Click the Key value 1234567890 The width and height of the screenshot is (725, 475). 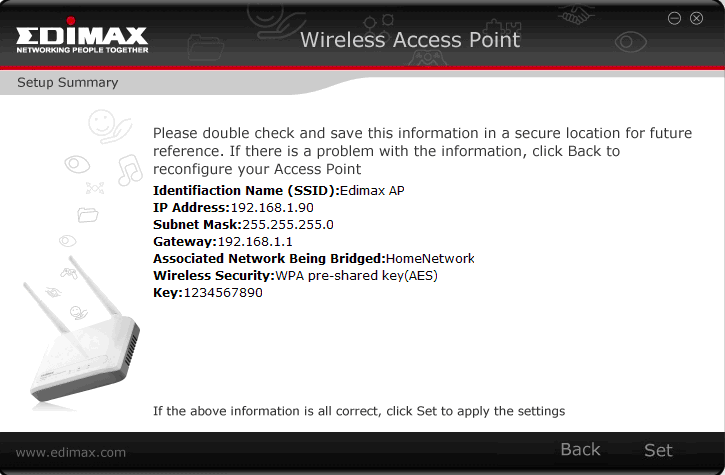tap(223, 293)
